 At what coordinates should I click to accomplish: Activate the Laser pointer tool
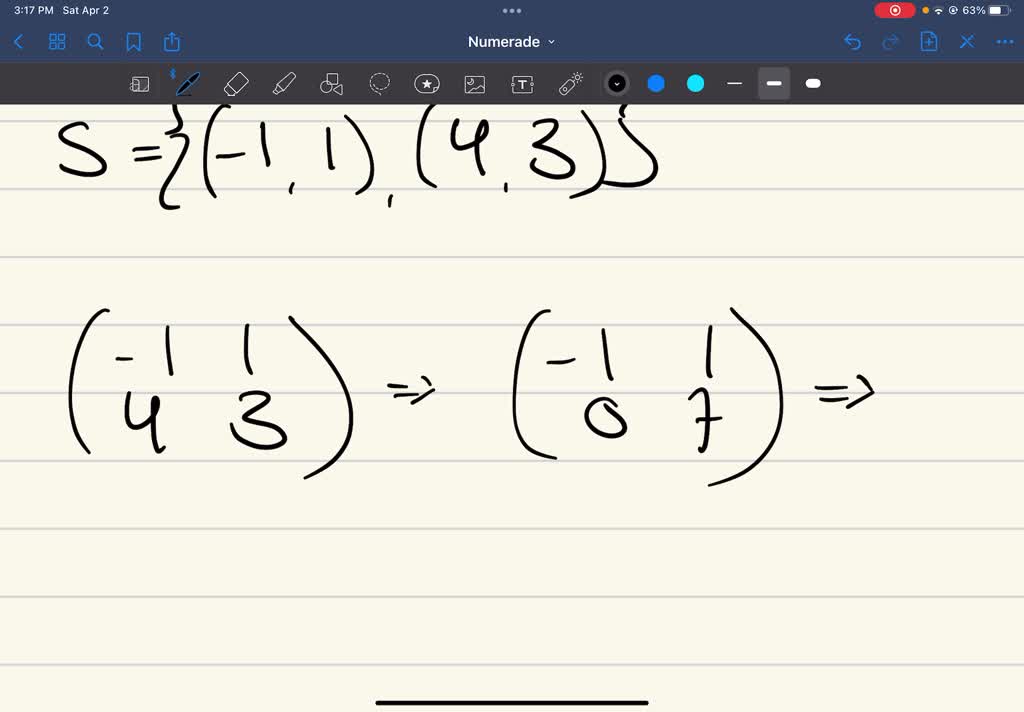point(570,83)
